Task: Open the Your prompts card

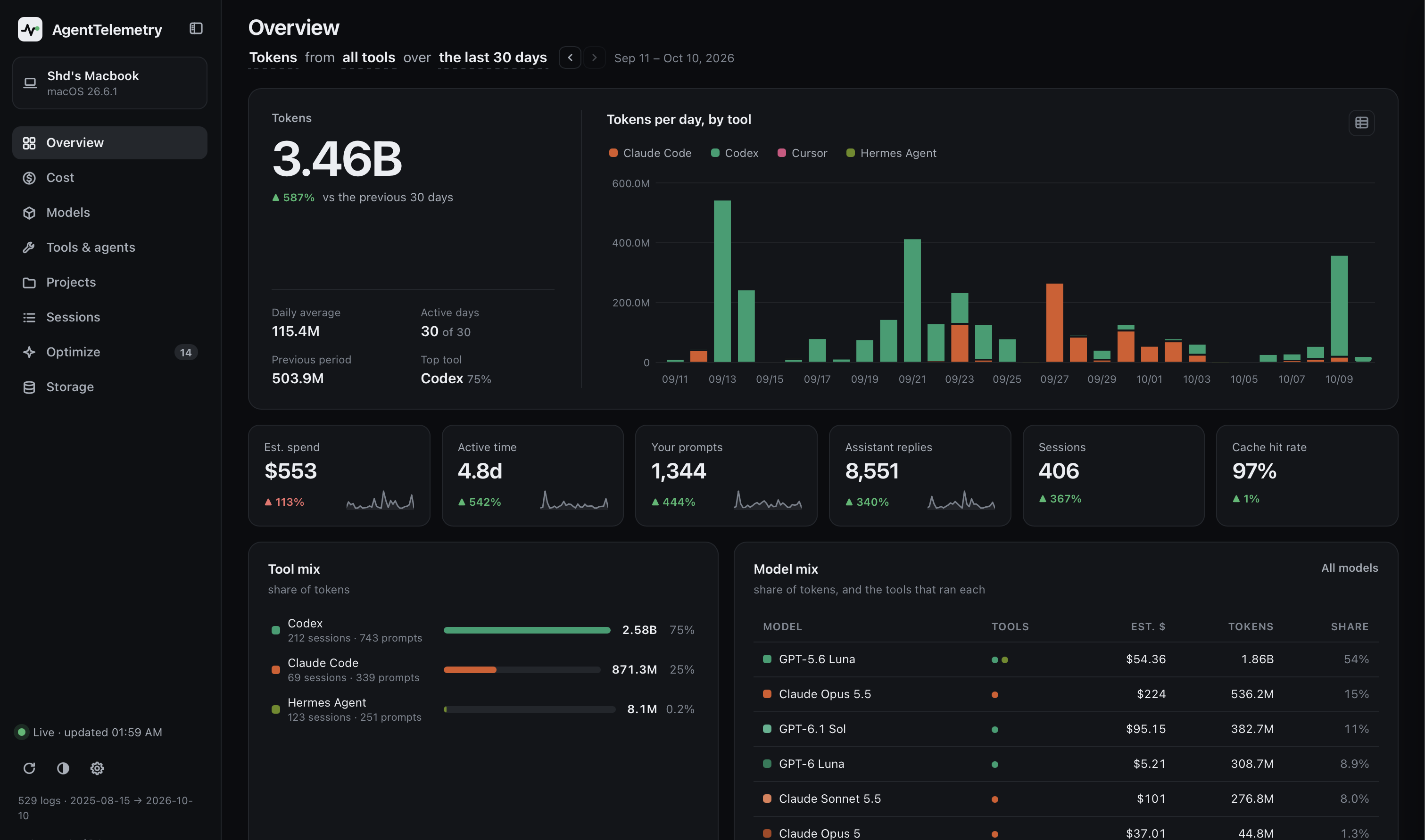Action: pos(726,476)
